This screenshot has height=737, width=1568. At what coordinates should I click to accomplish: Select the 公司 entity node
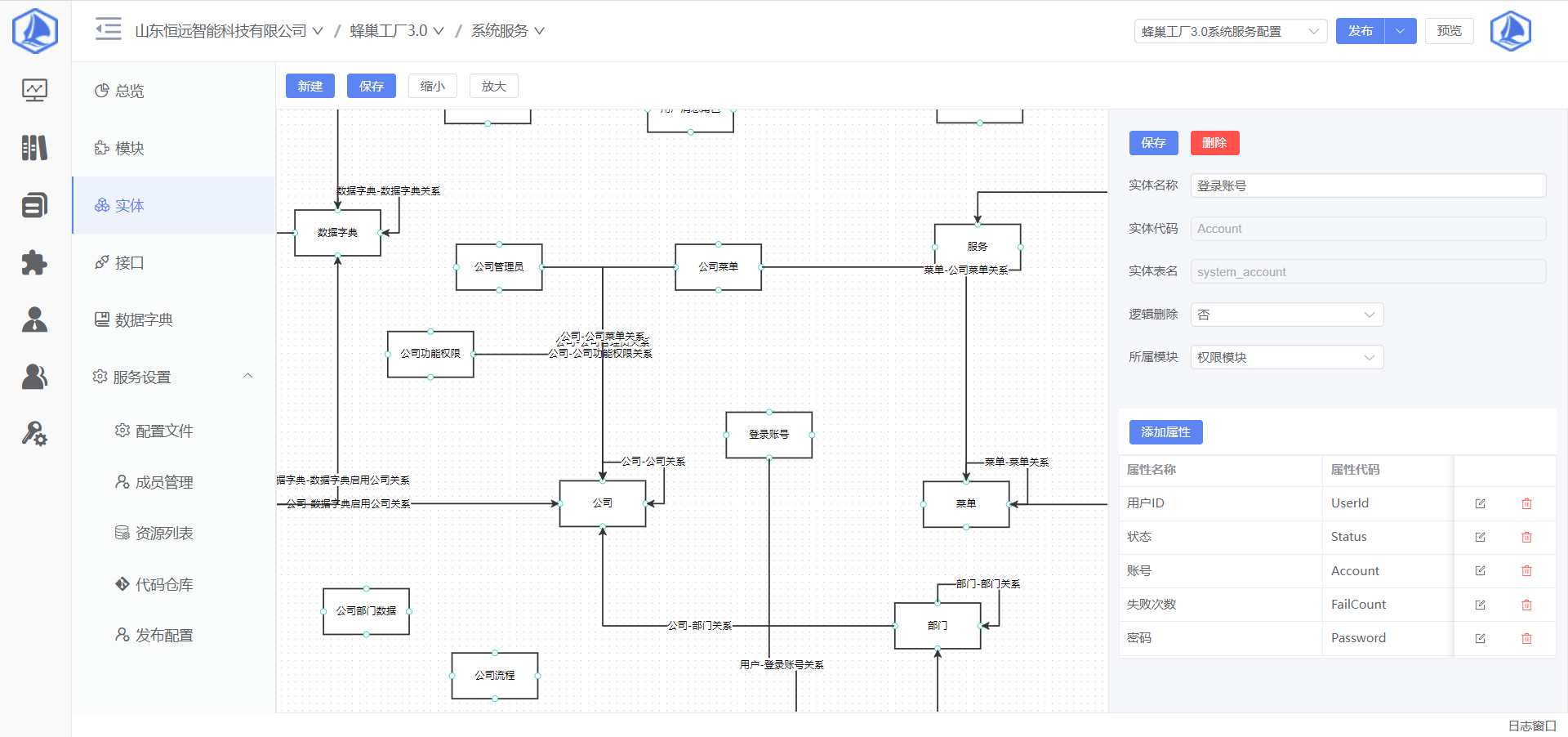click(603, 503)
